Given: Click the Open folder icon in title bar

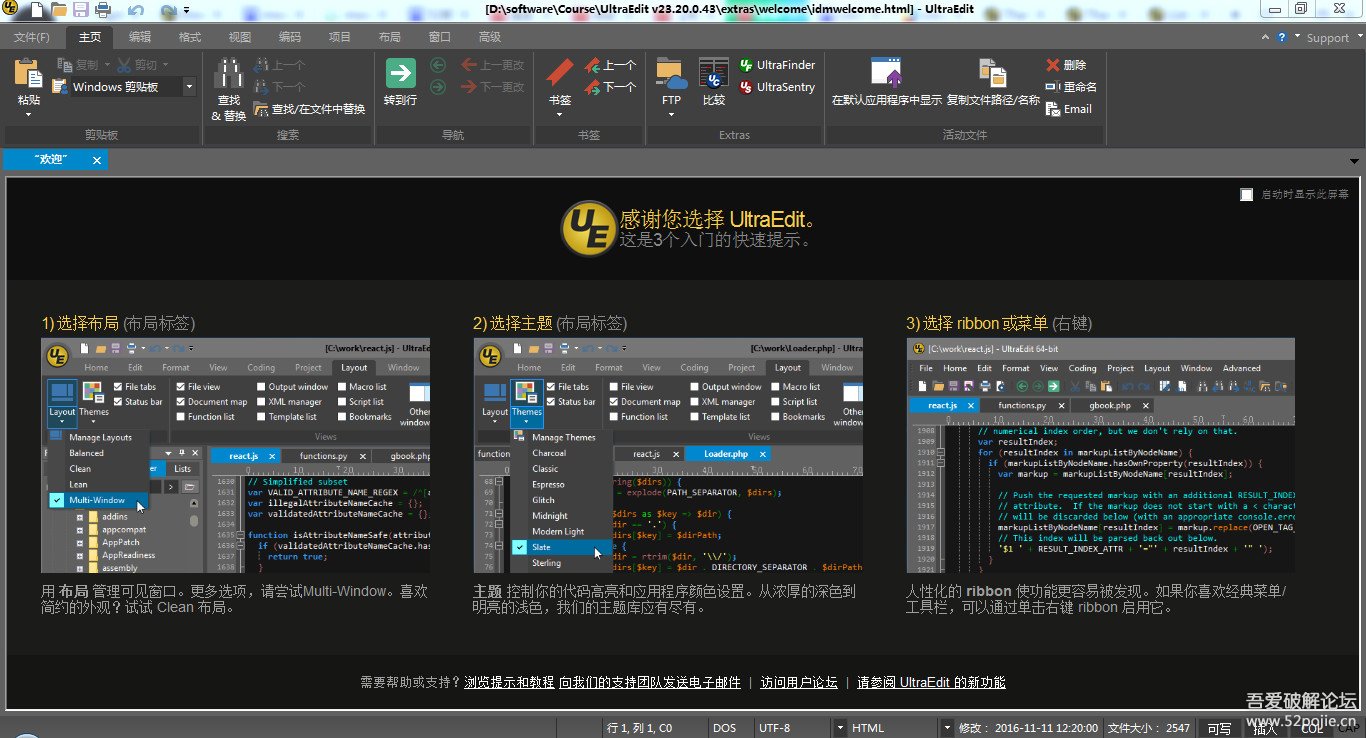Looking at the screenshot, I should point(59,10).
